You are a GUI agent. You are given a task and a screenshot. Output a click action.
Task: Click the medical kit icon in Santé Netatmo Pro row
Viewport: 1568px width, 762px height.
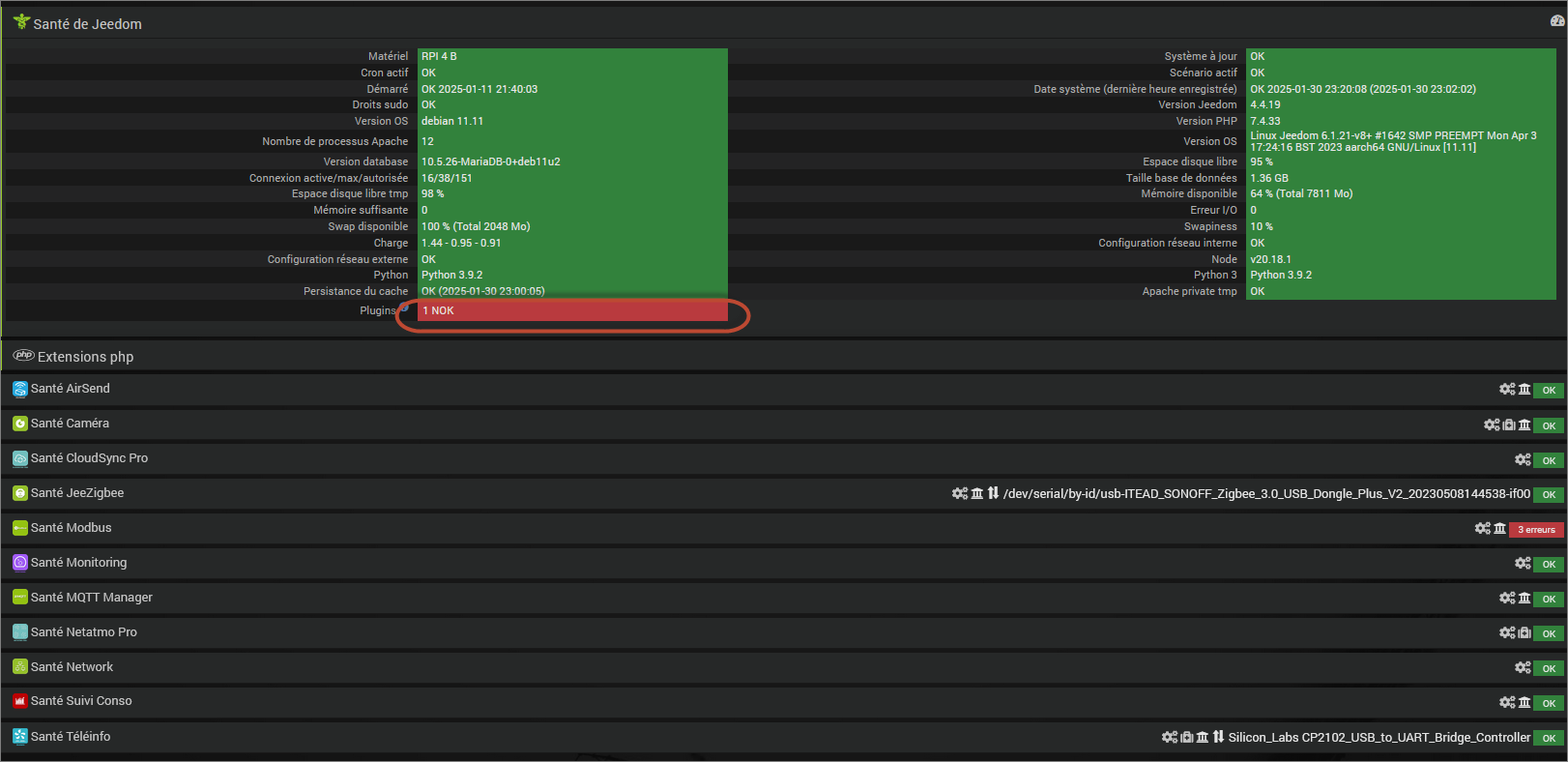click(x=1524, y=632)
